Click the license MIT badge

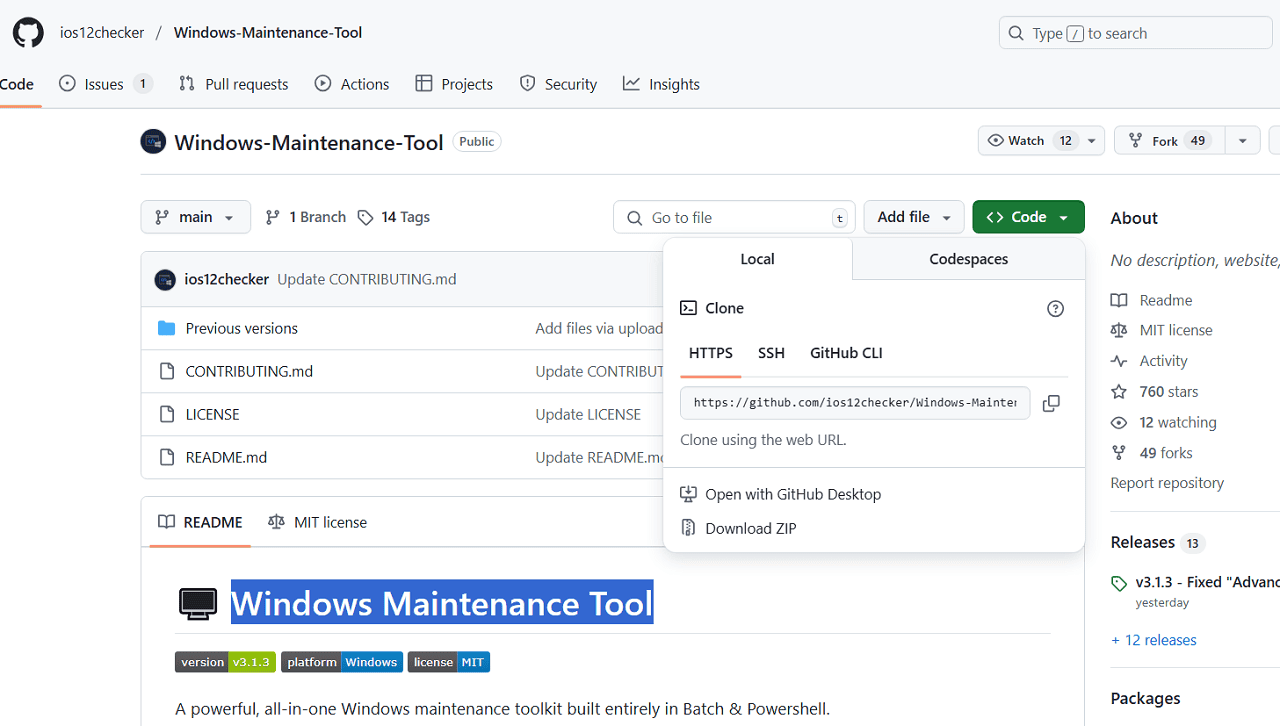click(449, 662)
